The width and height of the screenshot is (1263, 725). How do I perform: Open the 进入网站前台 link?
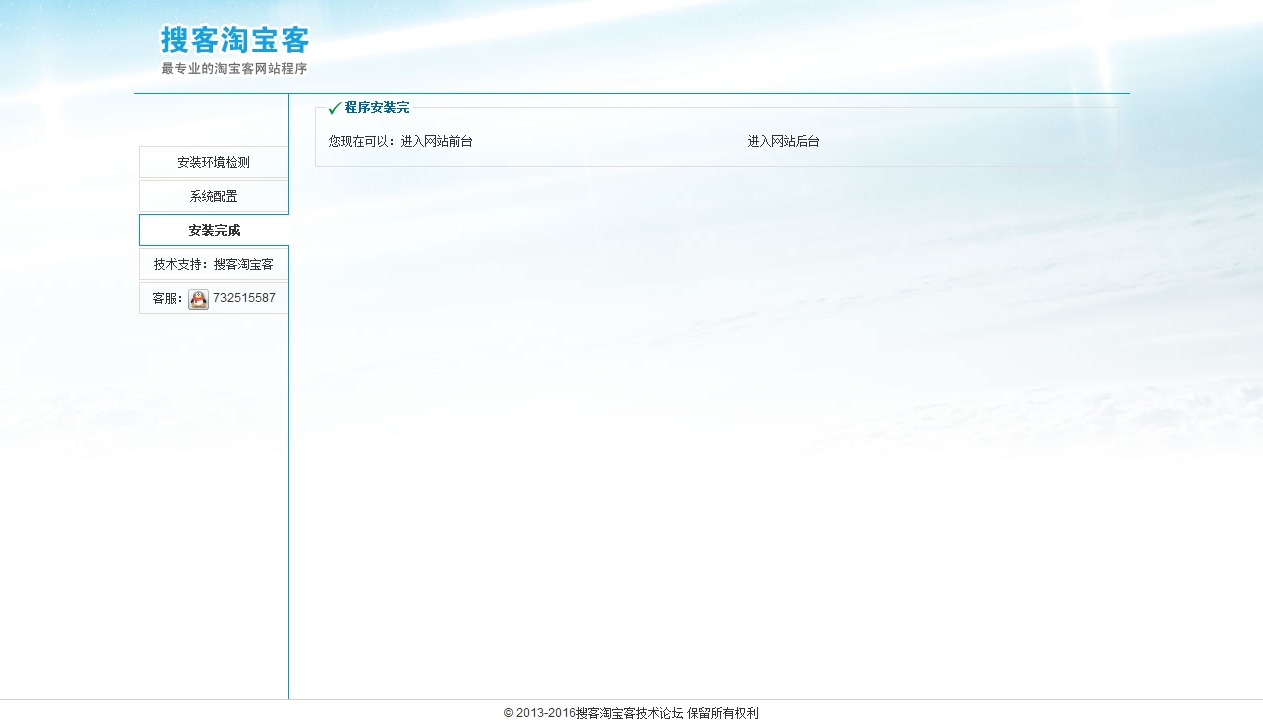(x=437, y=142)
